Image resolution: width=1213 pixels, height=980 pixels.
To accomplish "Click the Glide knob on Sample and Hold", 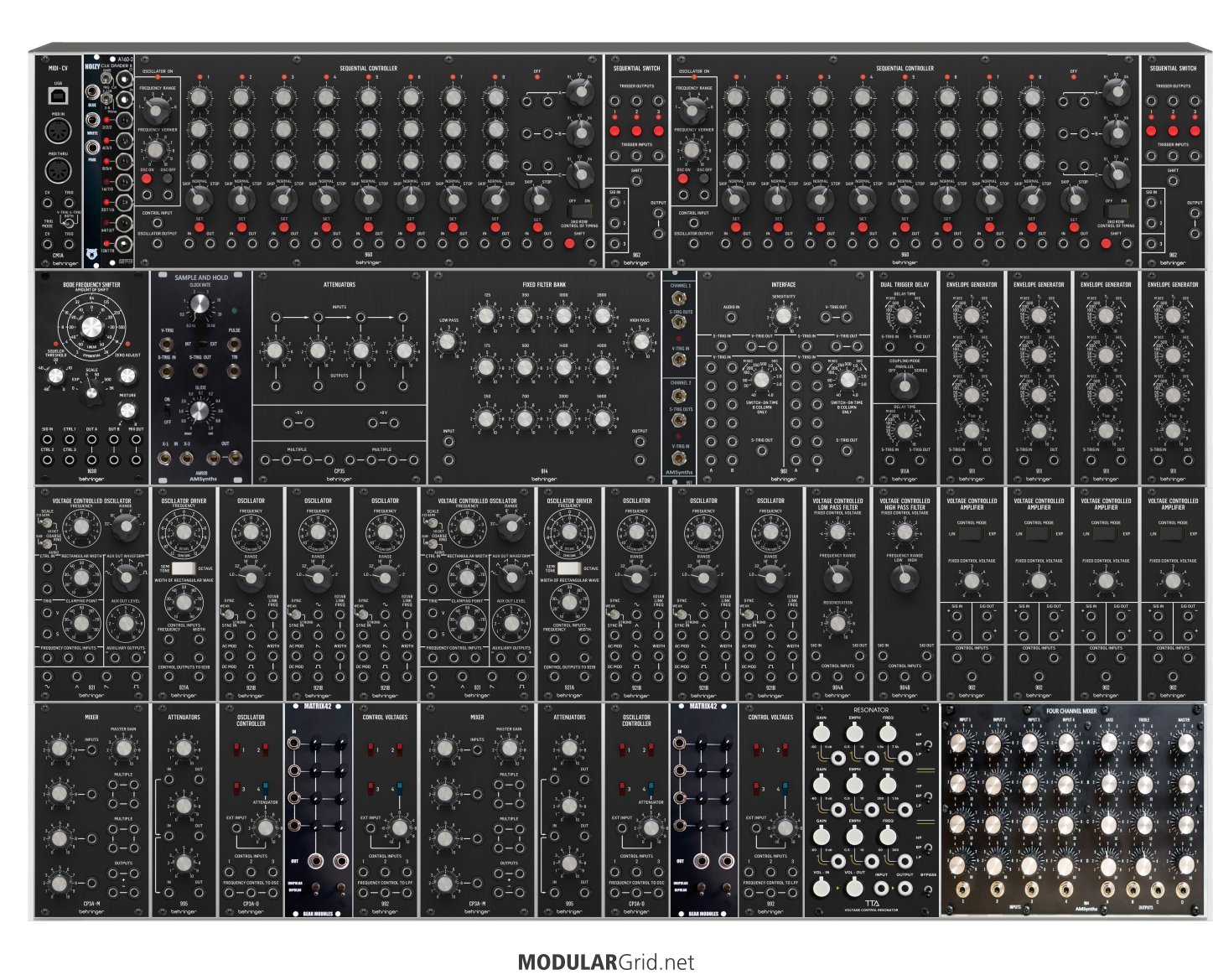I will coord(200,410).
